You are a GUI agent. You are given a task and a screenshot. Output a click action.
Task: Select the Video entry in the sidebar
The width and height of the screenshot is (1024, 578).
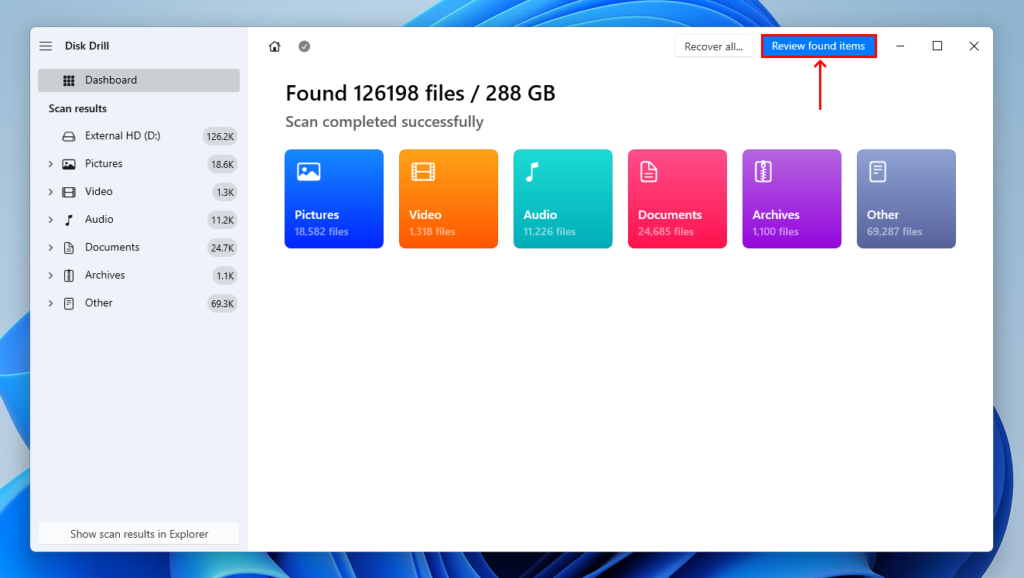tap(100, 191)
